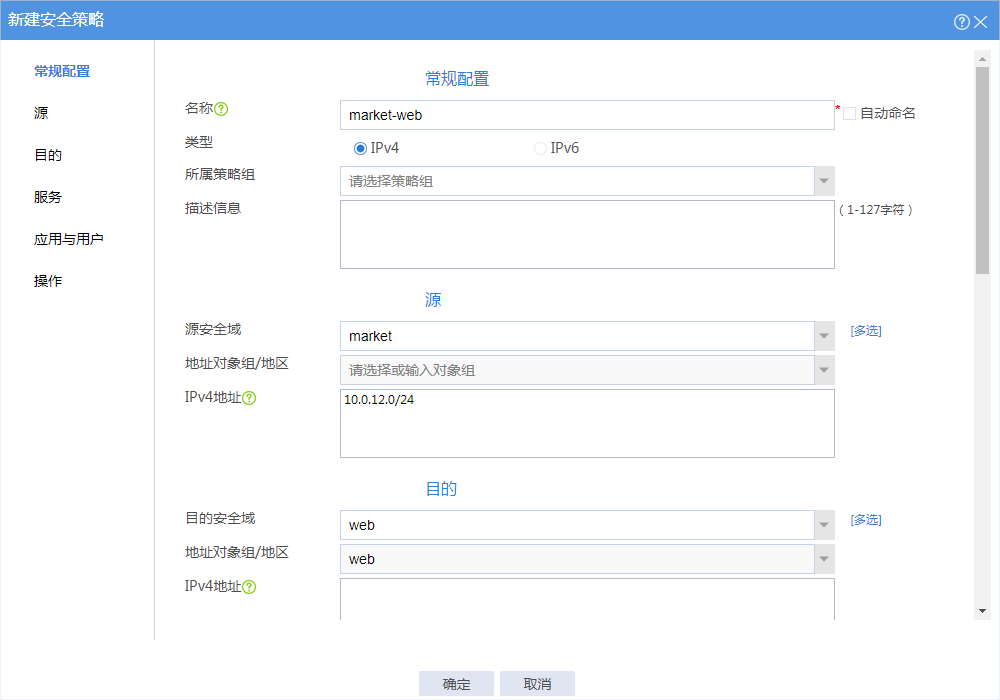Open source 地址对象组/地区 dropdown
Screen dimensions: 1000x700
[x=824, y=370]
